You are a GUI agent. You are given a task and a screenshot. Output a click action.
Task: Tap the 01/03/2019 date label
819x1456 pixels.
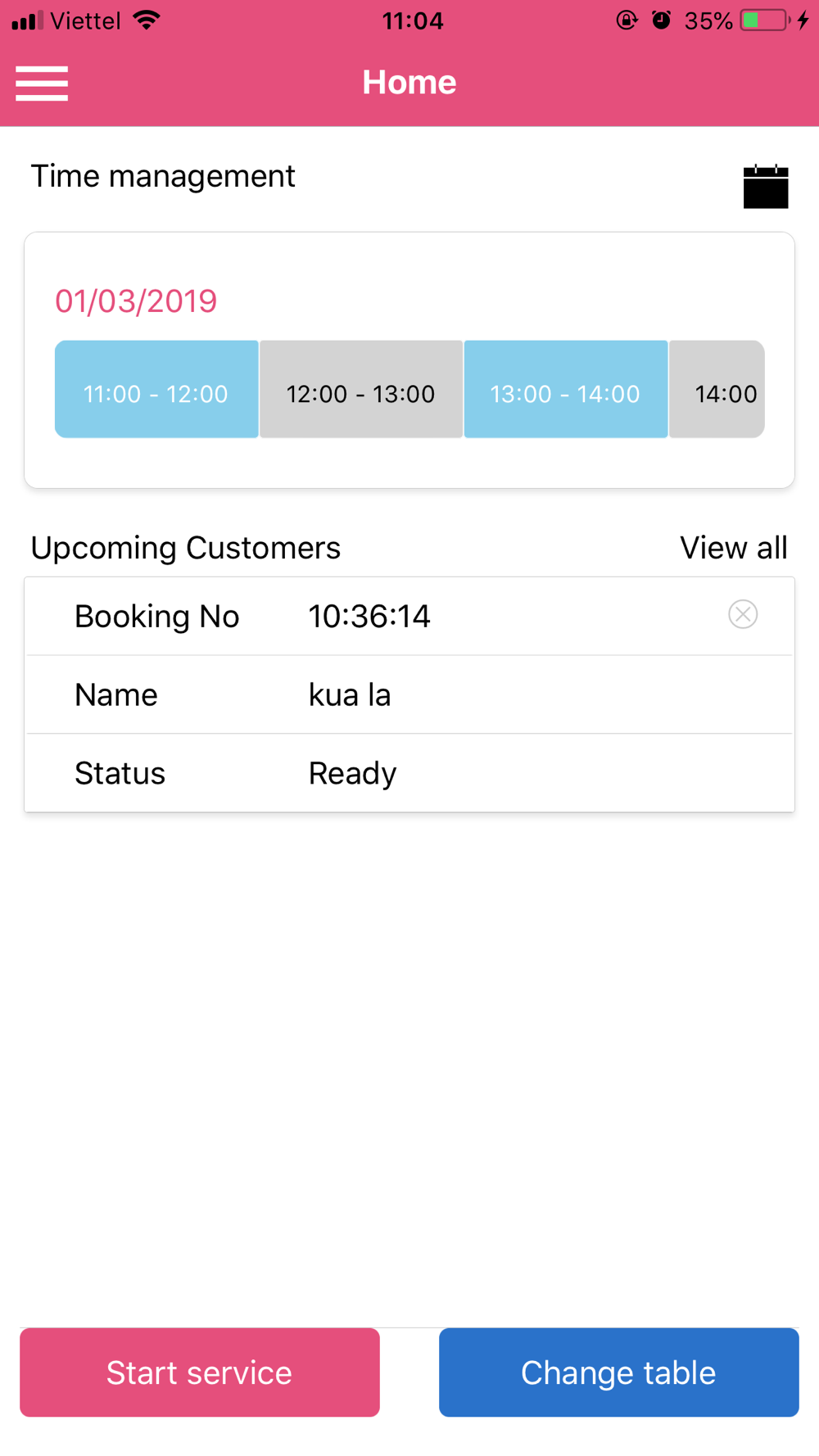[136, 301]
